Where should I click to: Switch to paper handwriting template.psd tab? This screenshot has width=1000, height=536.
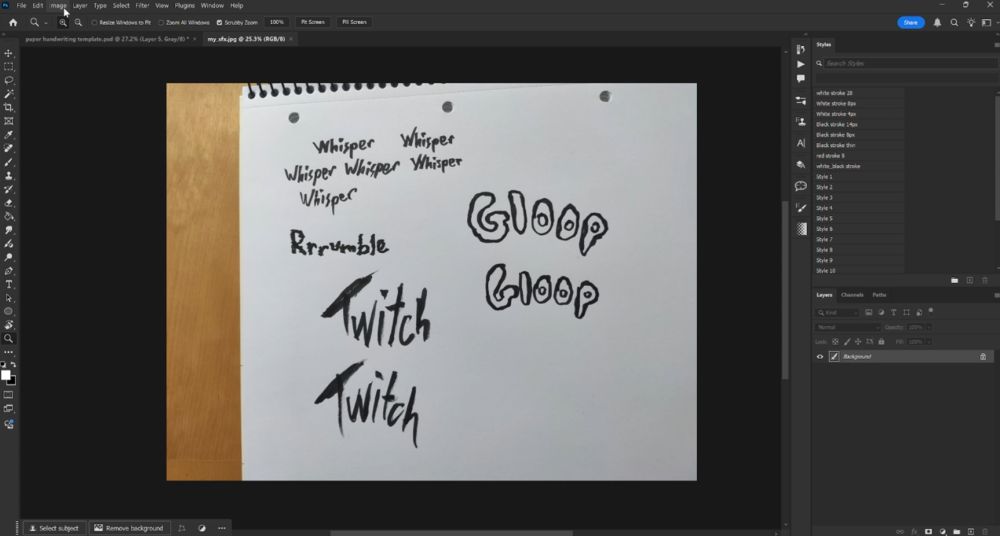[107, 39]
